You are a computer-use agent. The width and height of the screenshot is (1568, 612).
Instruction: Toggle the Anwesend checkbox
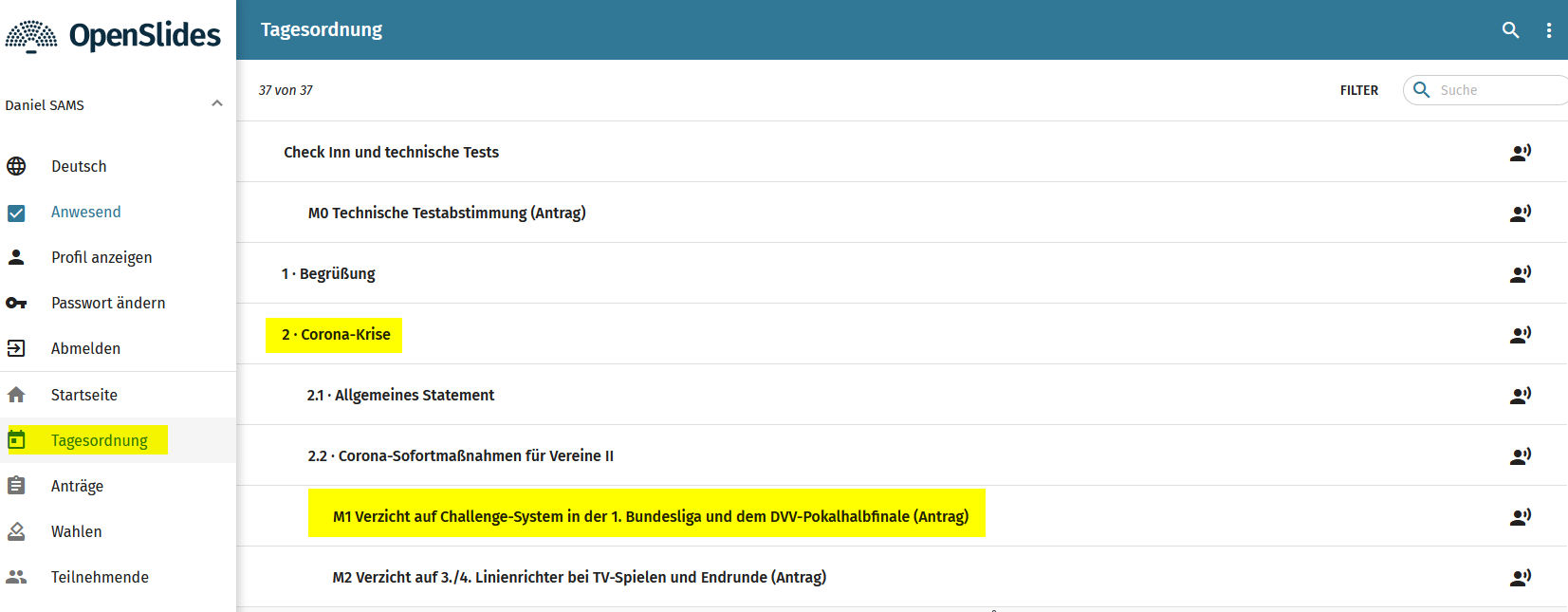click(x=16, y=213)
